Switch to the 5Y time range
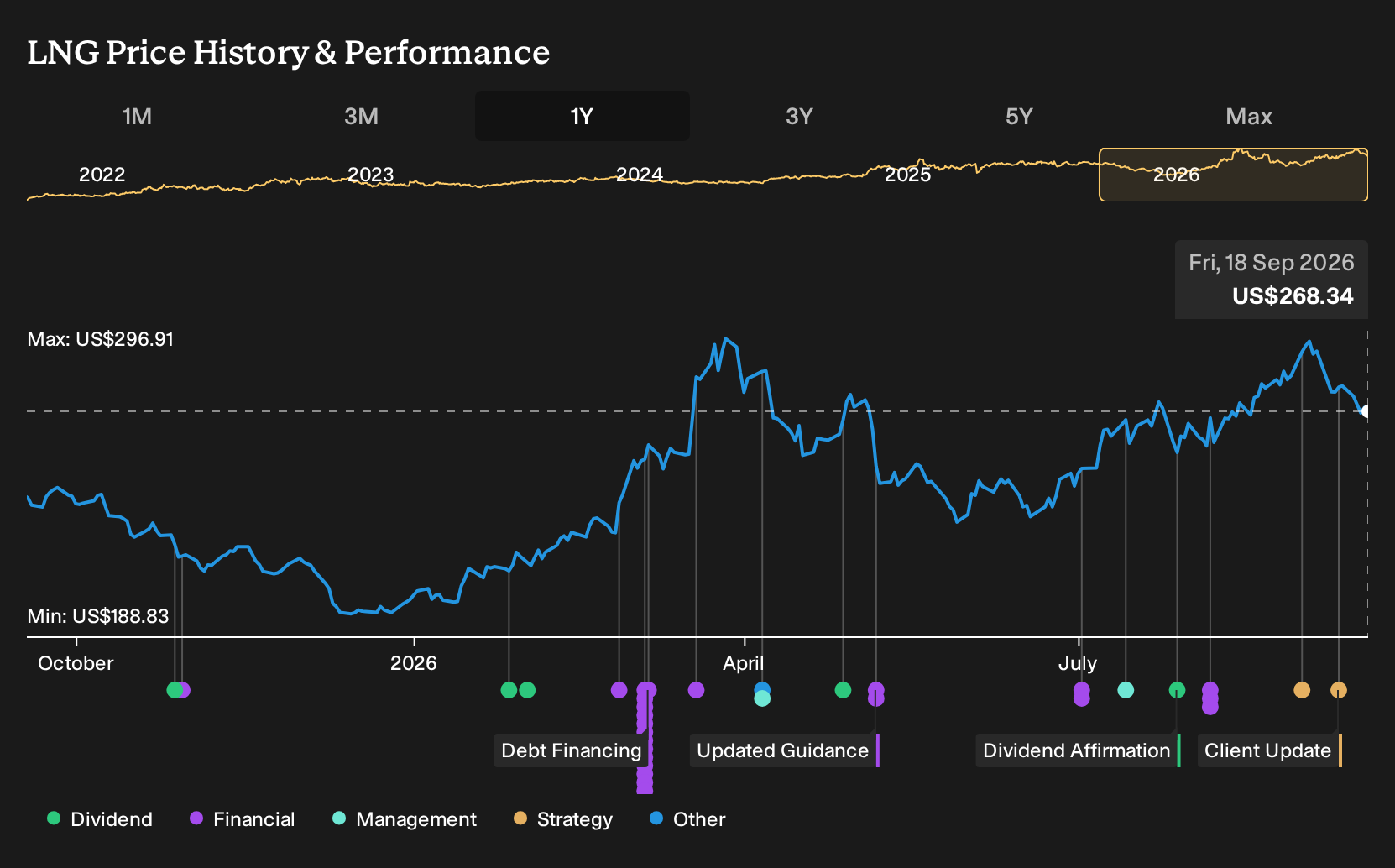 coord(1019,116)
